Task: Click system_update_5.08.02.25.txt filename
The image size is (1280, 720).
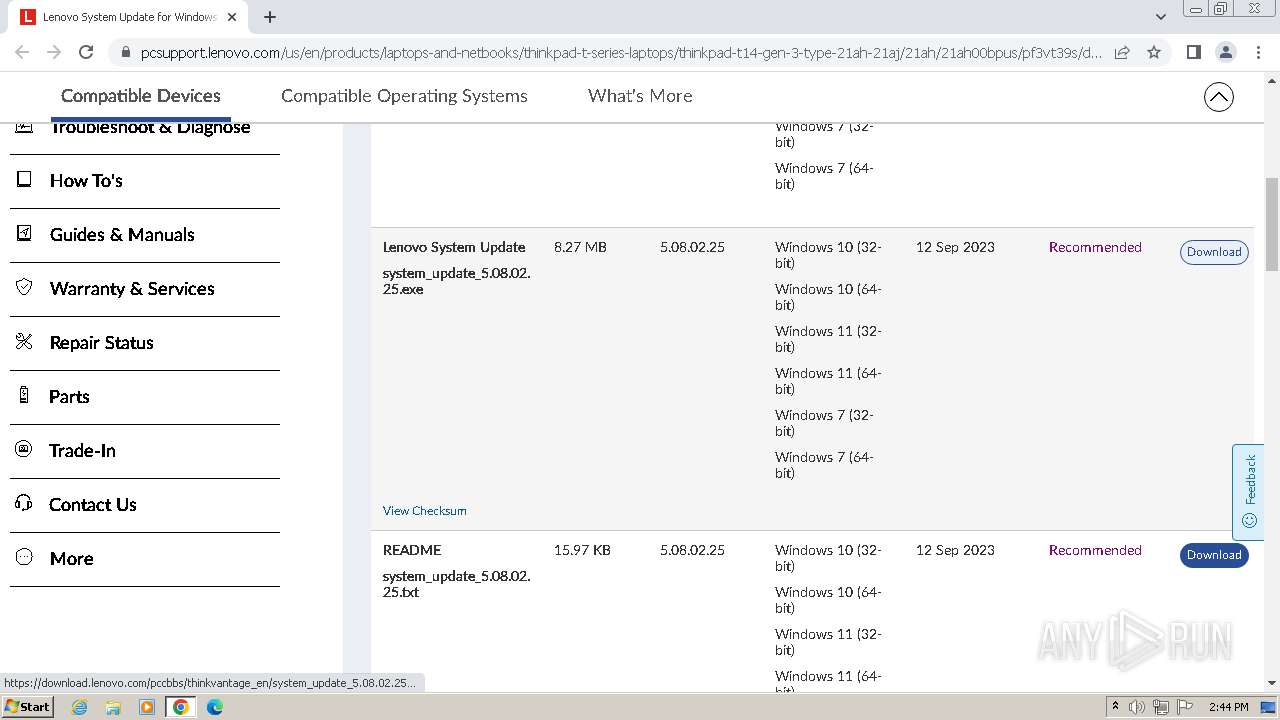Action: 456,584
